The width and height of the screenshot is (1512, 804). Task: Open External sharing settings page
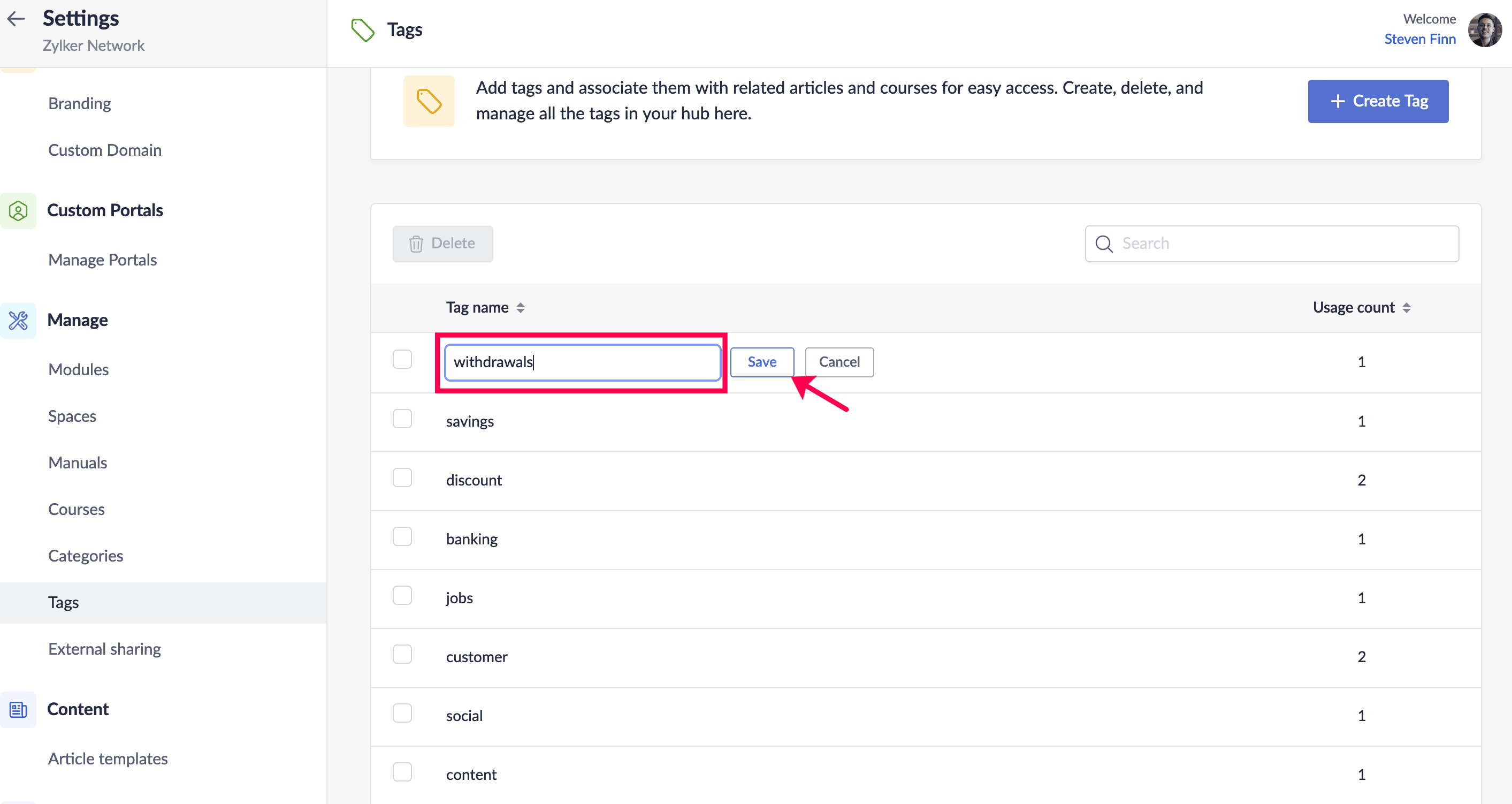click(104, 649)
